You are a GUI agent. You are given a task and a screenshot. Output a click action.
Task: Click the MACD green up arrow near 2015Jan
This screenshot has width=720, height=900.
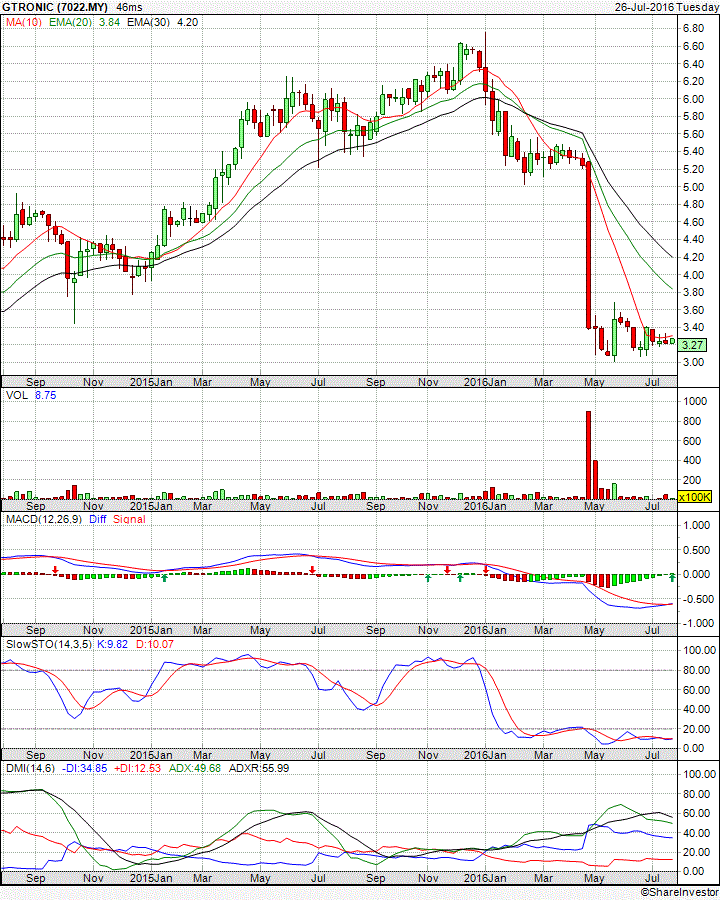pyautogui.click(x=165, y=577)
